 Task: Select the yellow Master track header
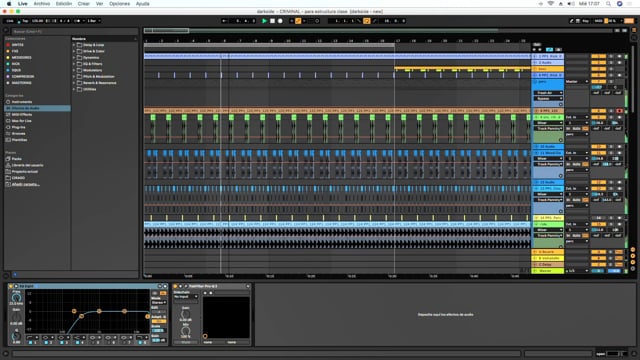[547, 271]
